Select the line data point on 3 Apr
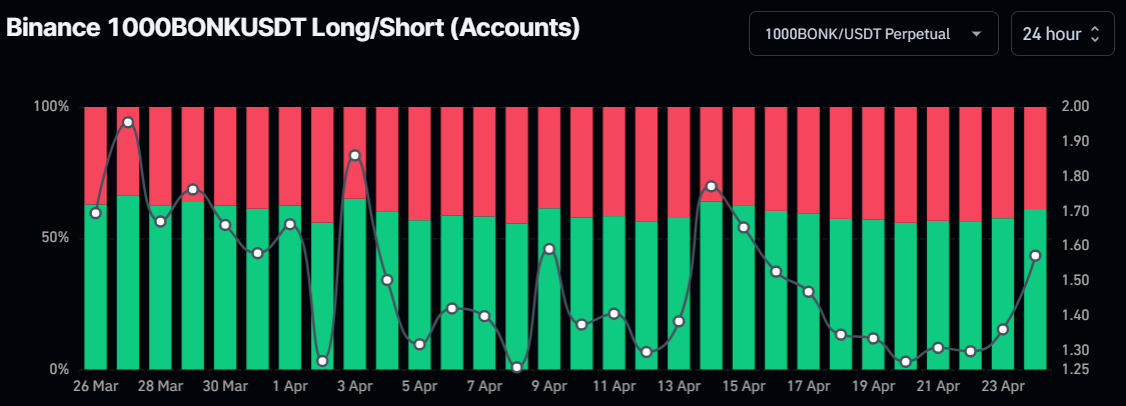1126x406 pixels. coord(355,156)
